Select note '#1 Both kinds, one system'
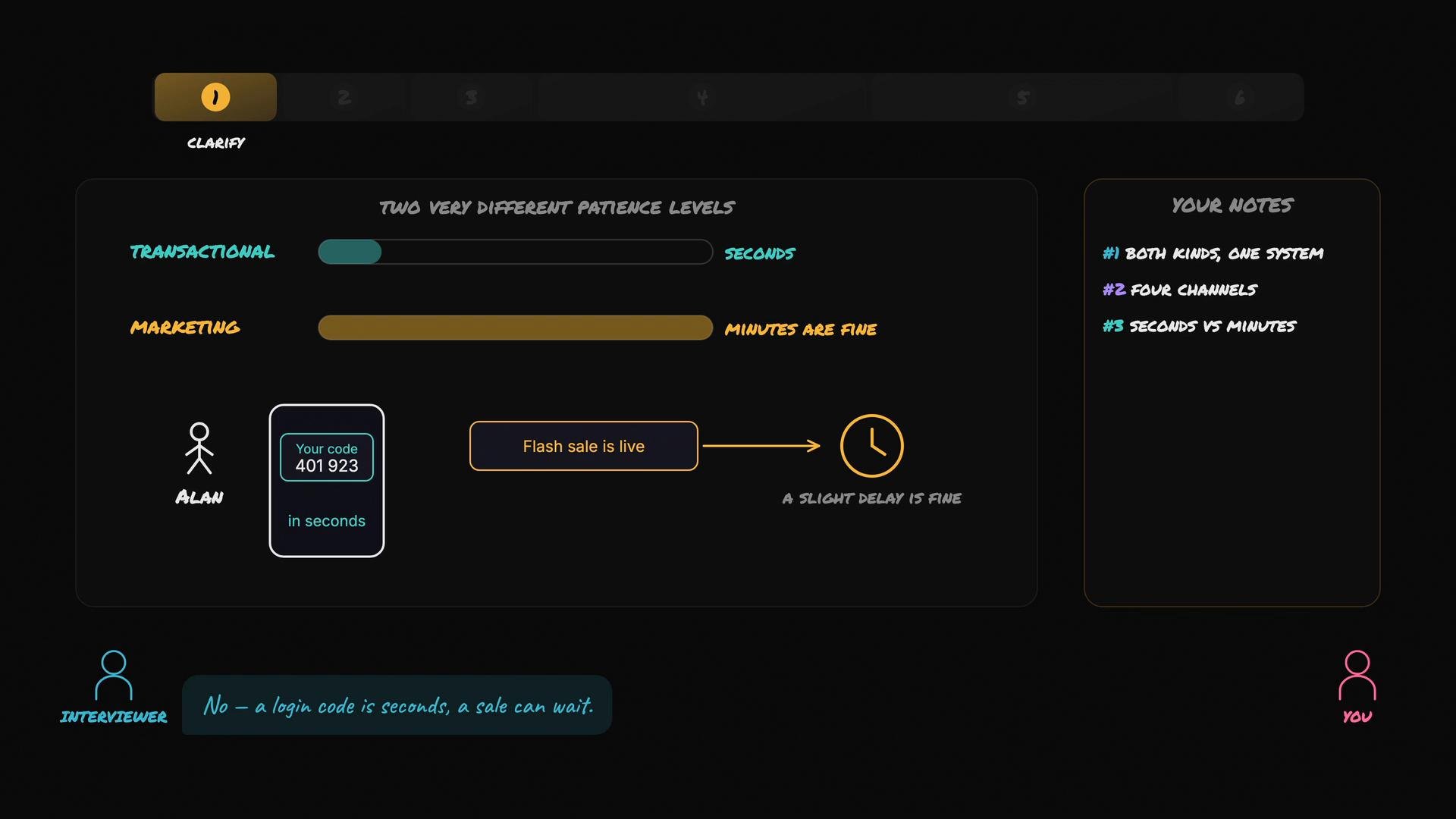 (1213, 253)
